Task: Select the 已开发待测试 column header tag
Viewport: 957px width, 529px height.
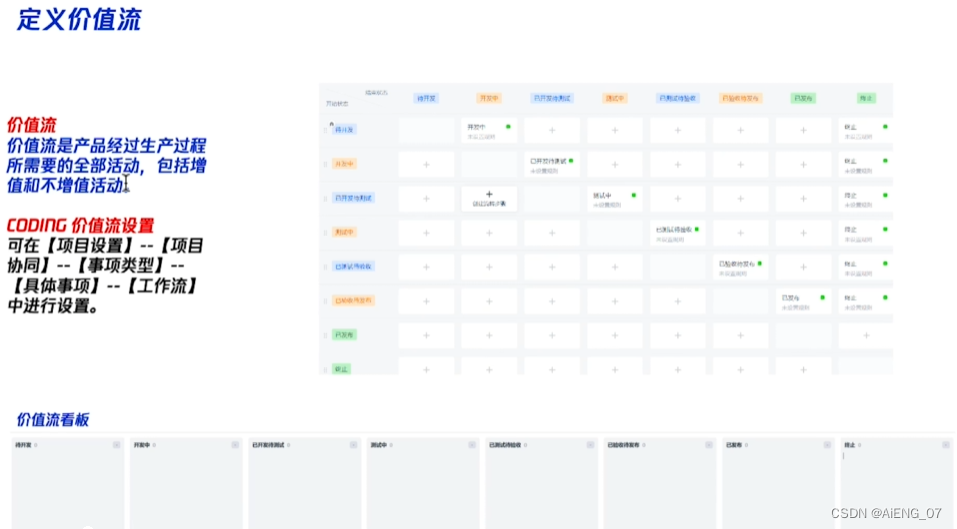Action: pos(552,98)
